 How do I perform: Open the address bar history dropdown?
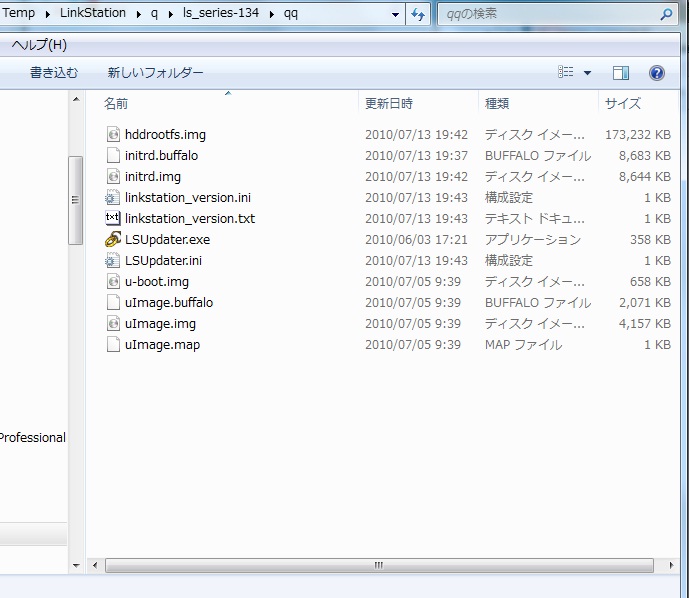[x=395, y=14]
